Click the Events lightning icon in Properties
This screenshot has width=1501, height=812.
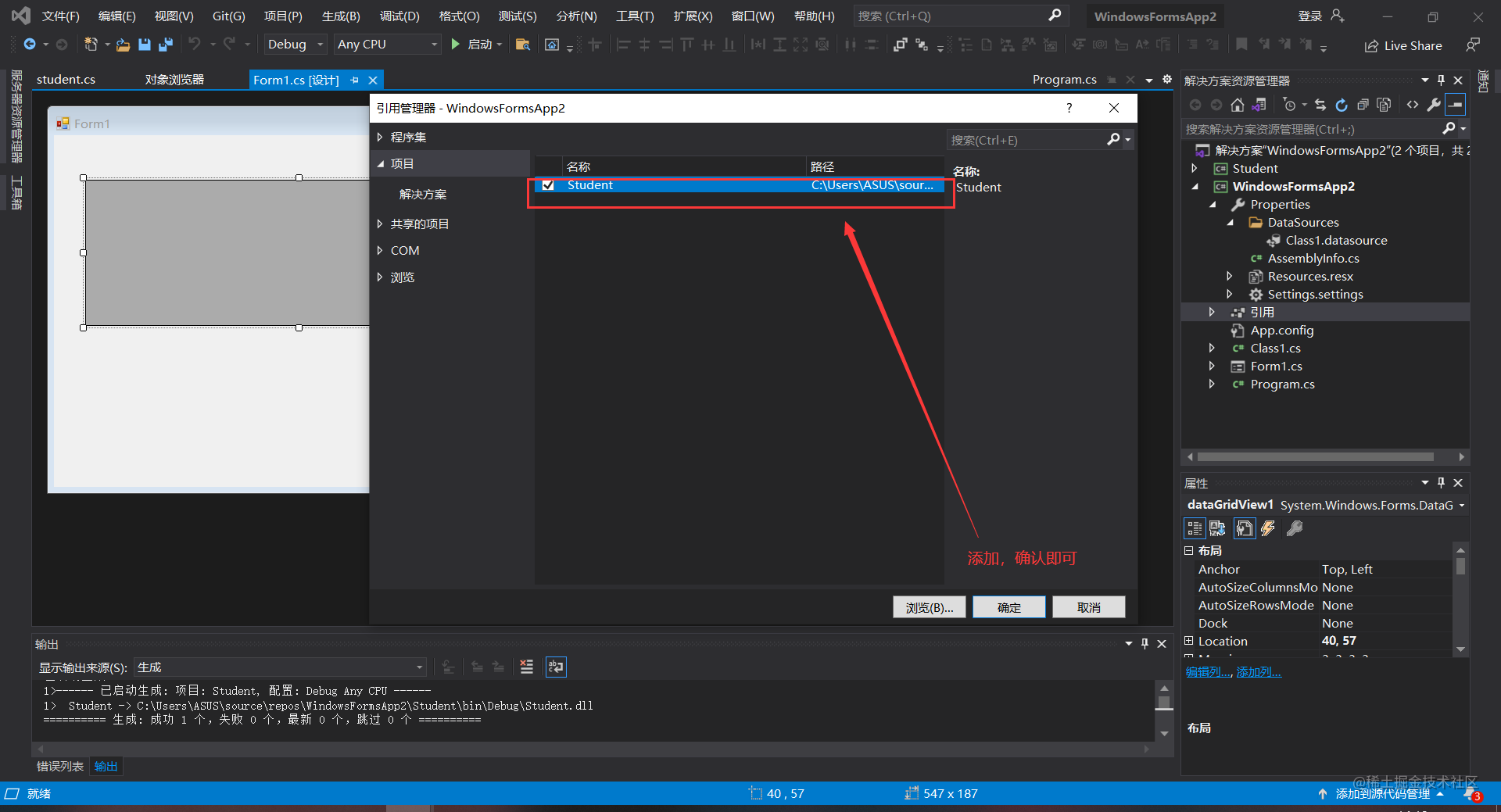coord(1268,529)
